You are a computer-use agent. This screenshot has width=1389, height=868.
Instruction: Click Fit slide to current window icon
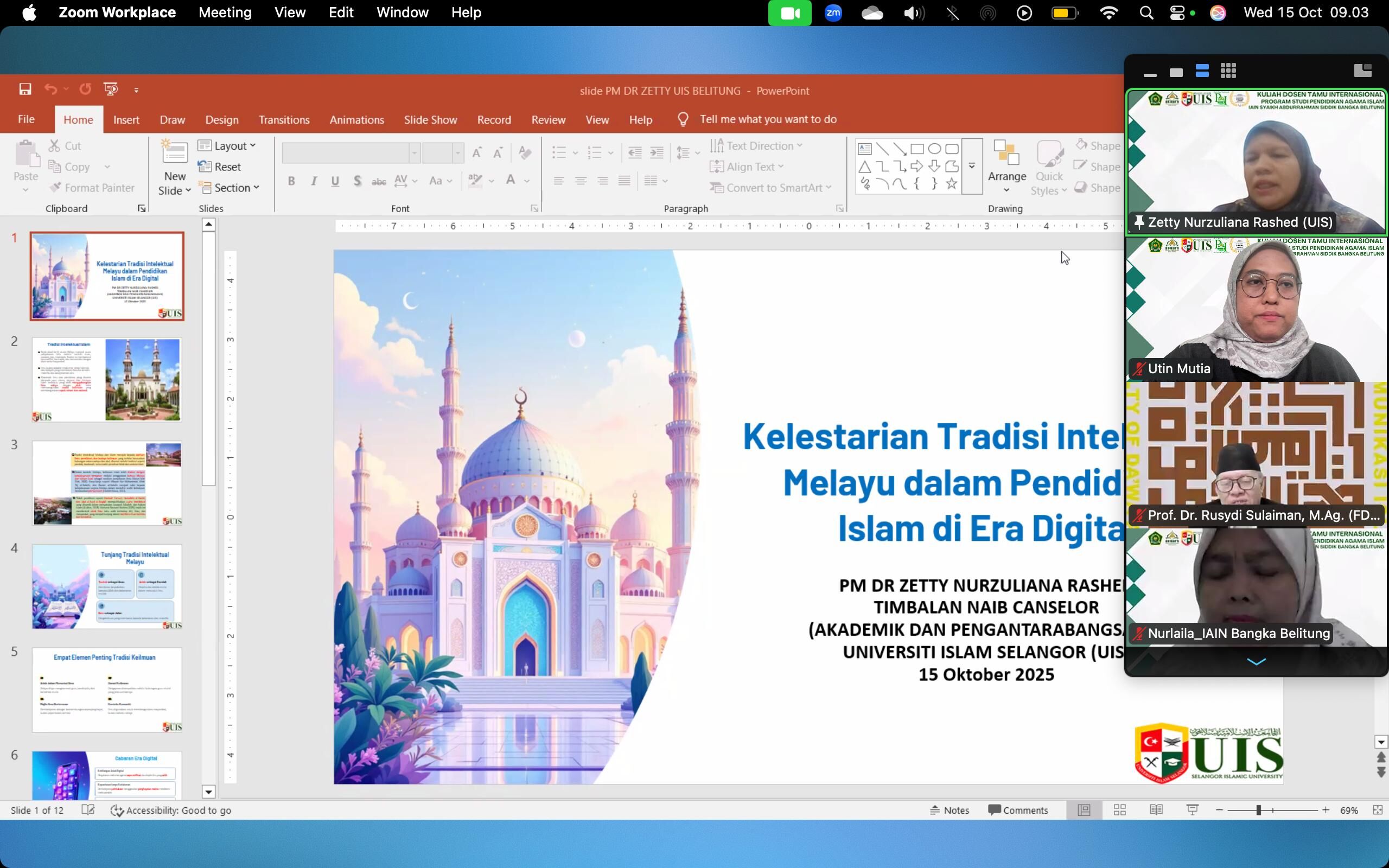1378,810
